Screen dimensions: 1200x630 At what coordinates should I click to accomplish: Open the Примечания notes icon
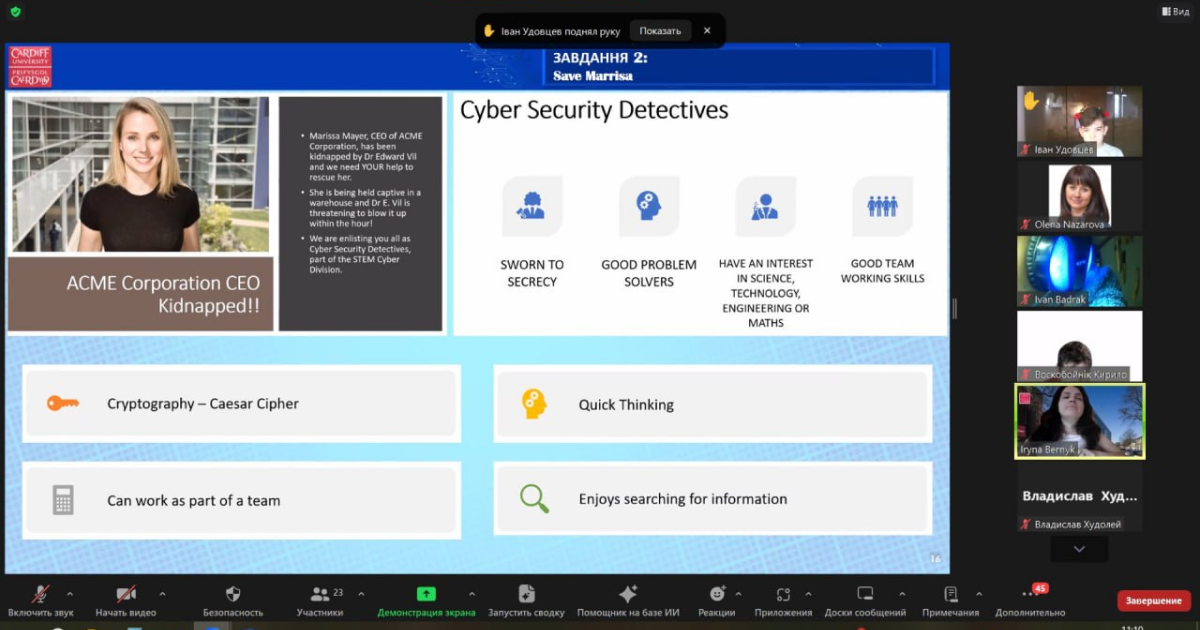[x=950, y=594]
